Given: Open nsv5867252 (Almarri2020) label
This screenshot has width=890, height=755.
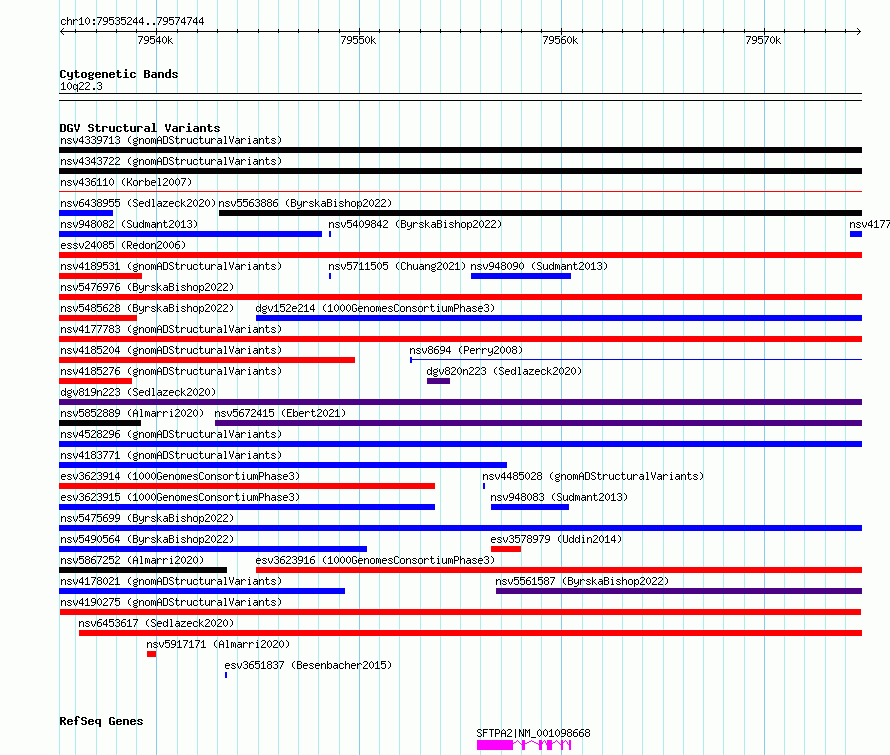Looking at the screenshot, I should [x=132, y=560].
